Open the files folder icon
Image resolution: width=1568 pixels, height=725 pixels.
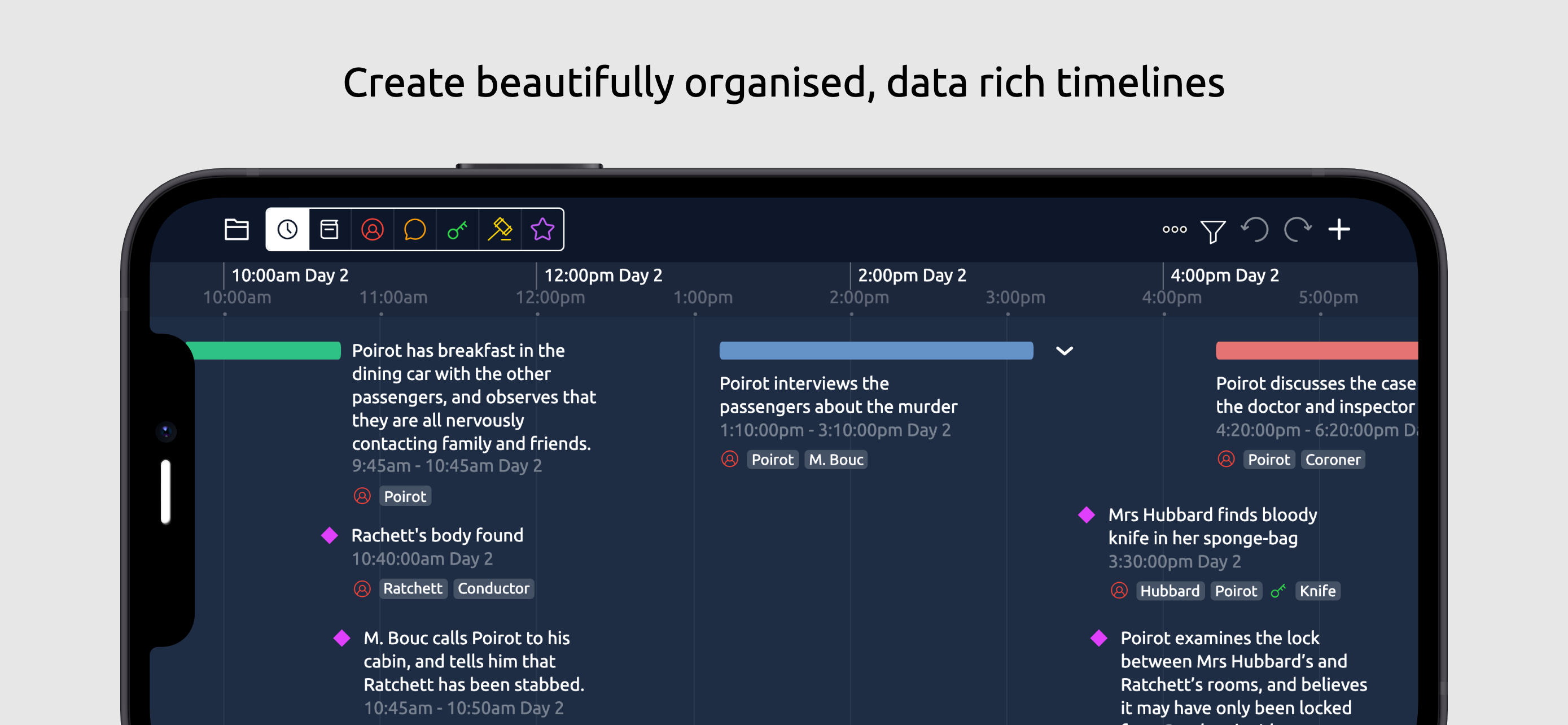(x=236, y=229)
